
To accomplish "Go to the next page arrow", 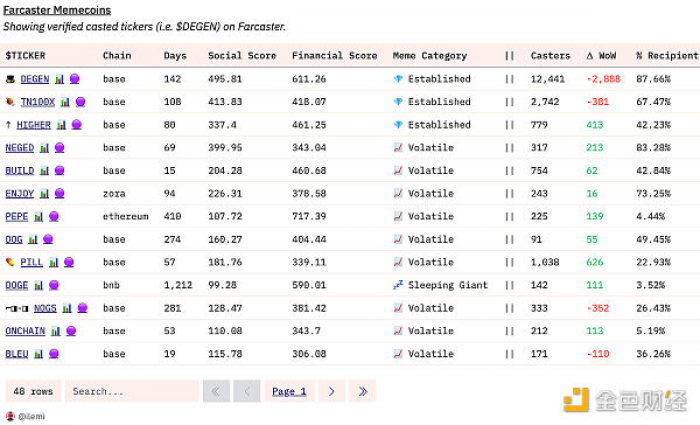I will (x=331, y=392).
